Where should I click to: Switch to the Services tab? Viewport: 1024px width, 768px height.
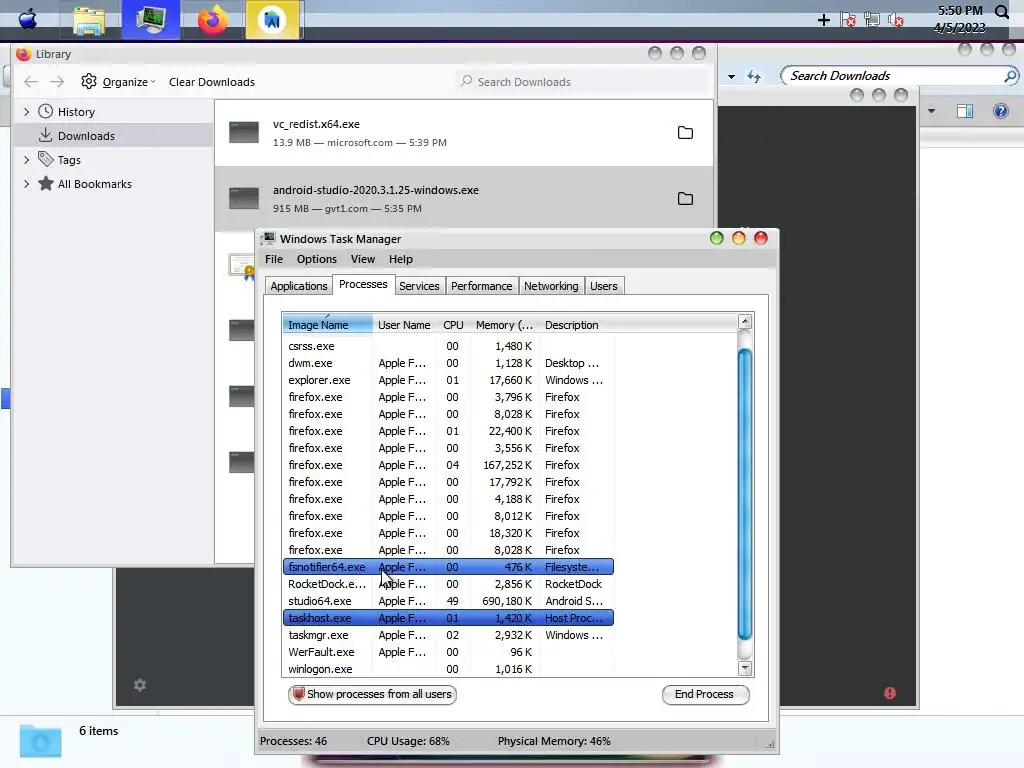pos(419,286)
